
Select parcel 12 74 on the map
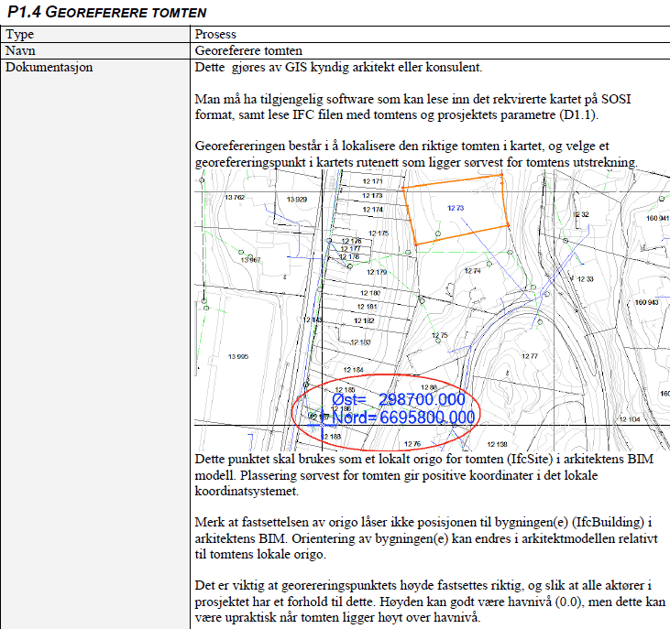point(471,271)
